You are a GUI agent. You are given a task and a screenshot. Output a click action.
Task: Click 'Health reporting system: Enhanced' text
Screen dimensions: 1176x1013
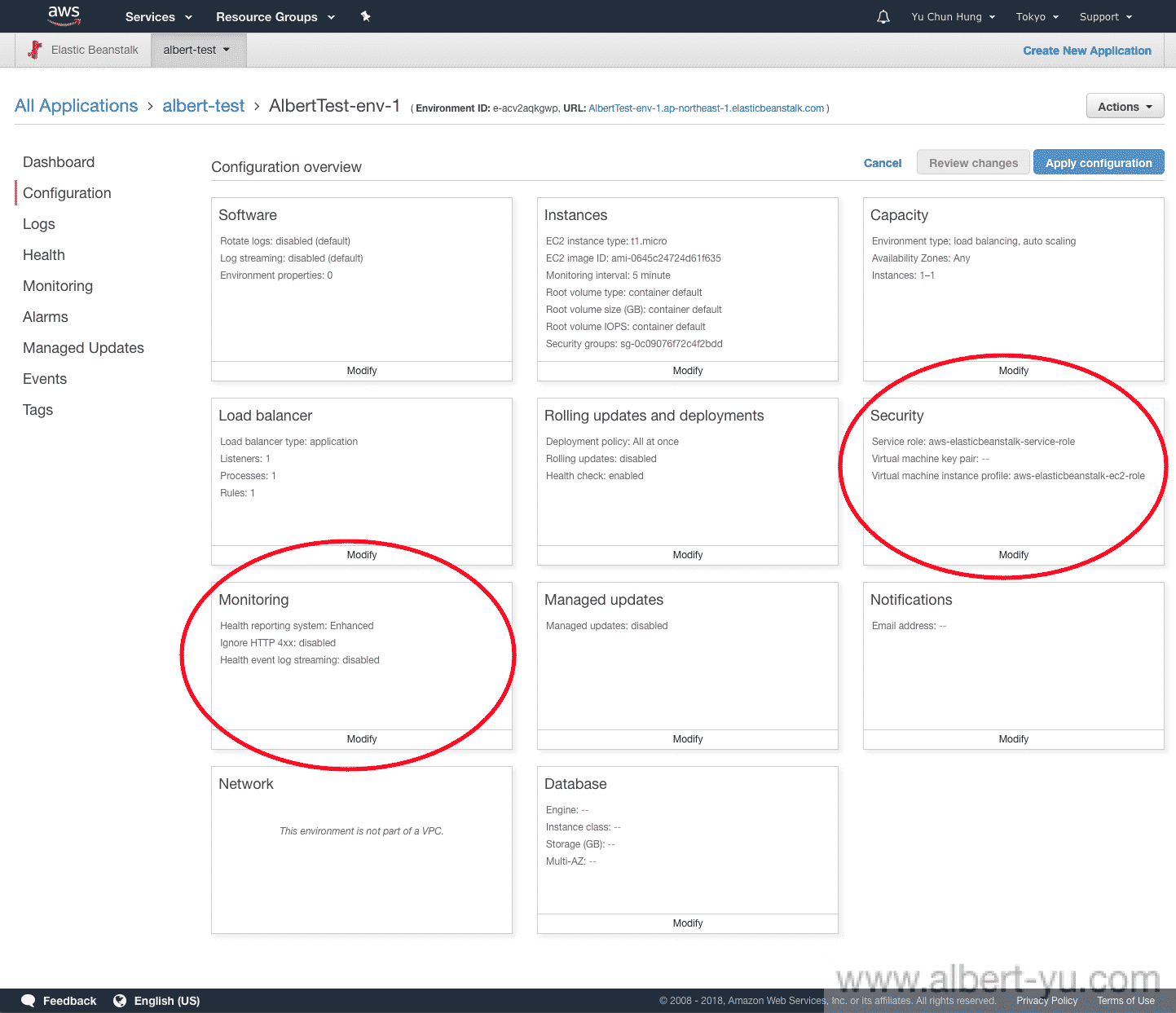click(297, 626)
